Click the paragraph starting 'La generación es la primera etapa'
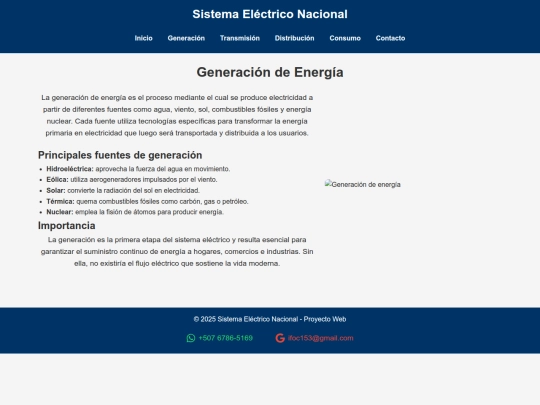Image resolution: width=540 pixels, height=405 pixels. pos(177,251)
